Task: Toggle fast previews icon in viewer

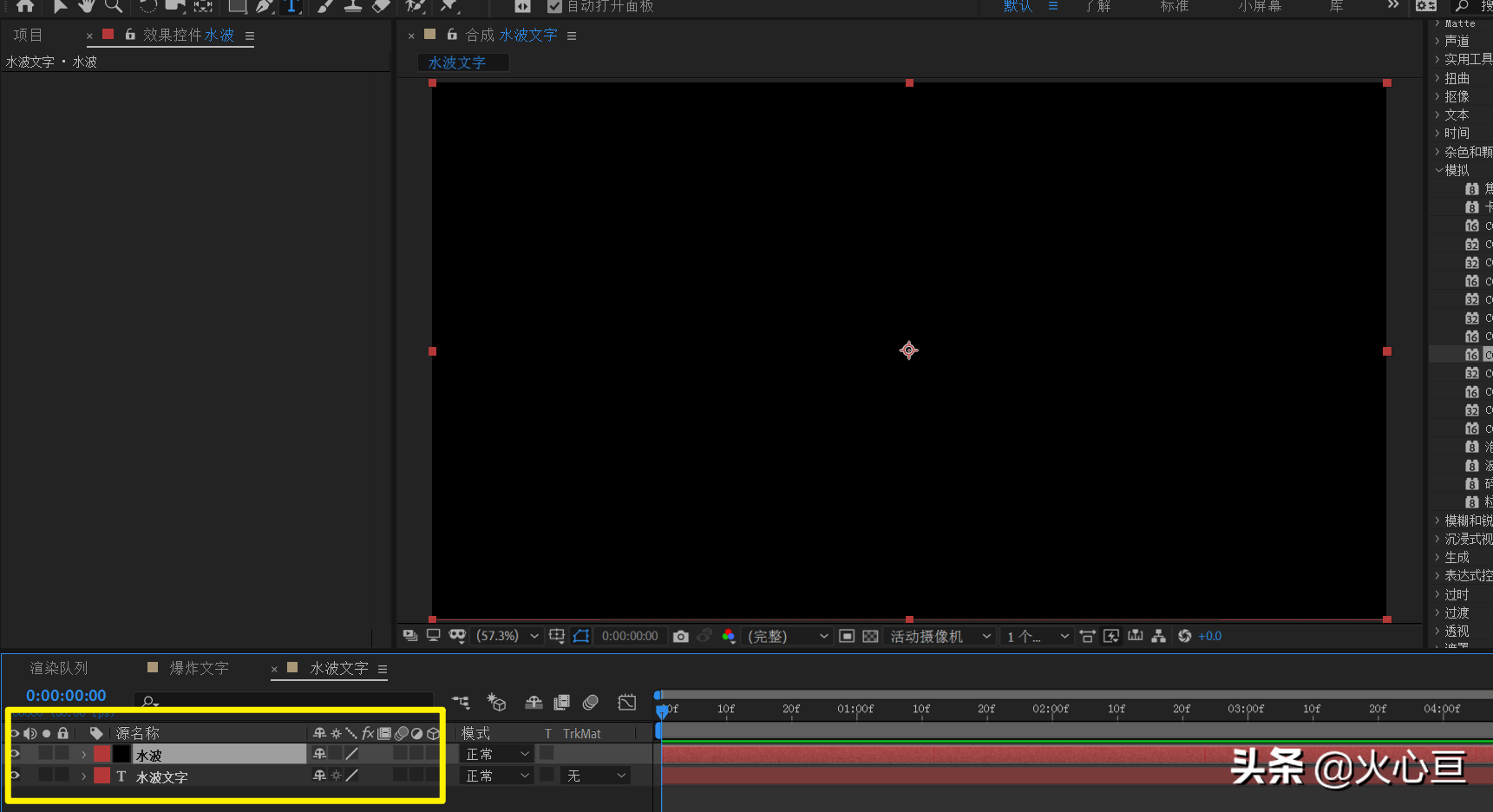Action: (1111, 637)
